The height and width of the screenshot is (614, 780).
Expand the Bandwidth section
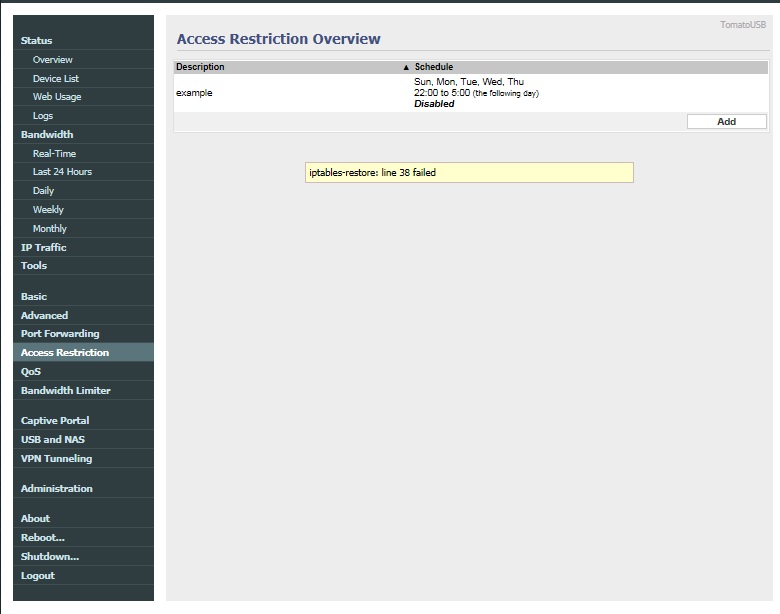pos(47,135)
